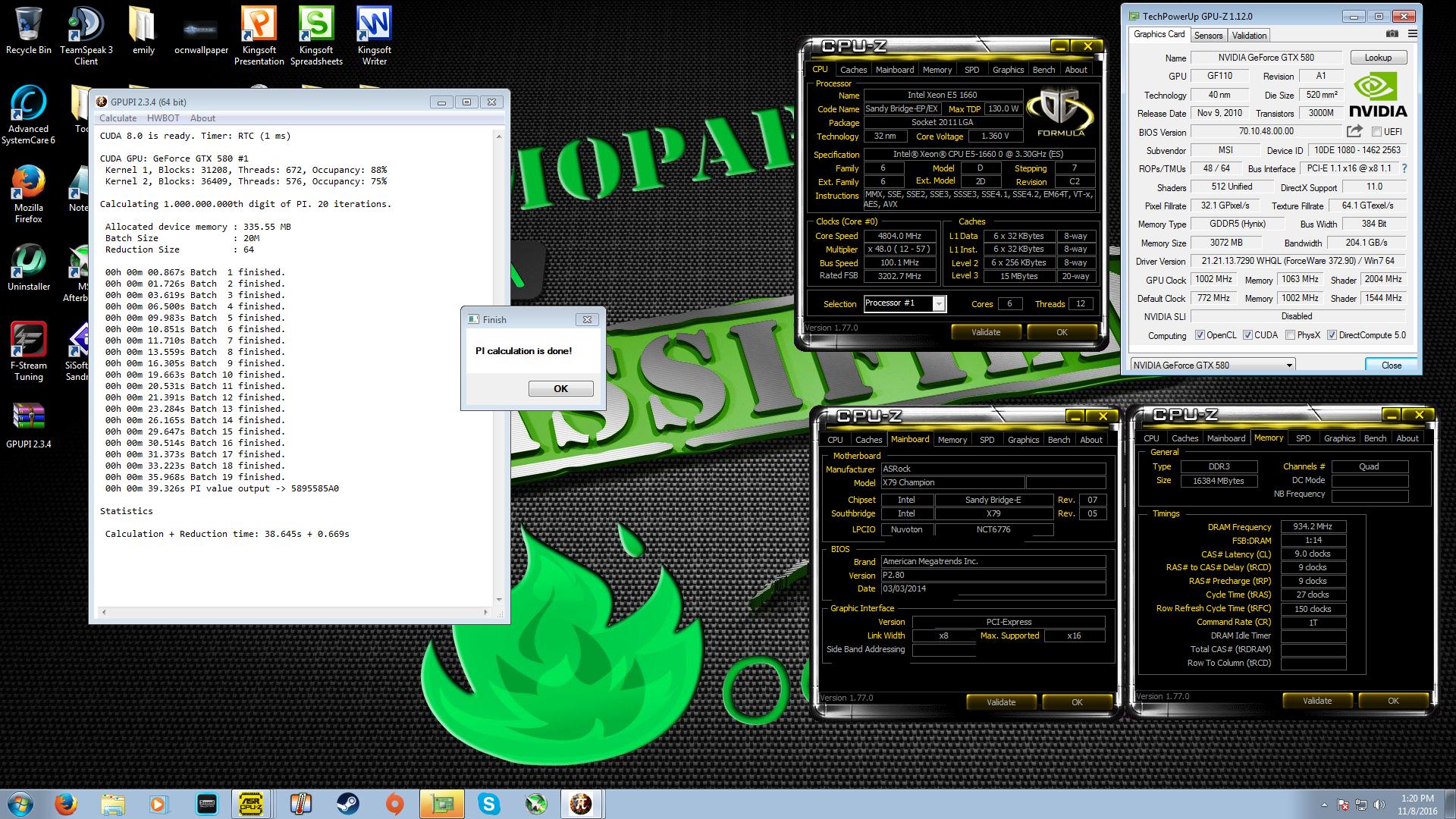Screen dimensions: 1456x819
Task: Open the About menu in GPUPI
Action: (202, 118)
